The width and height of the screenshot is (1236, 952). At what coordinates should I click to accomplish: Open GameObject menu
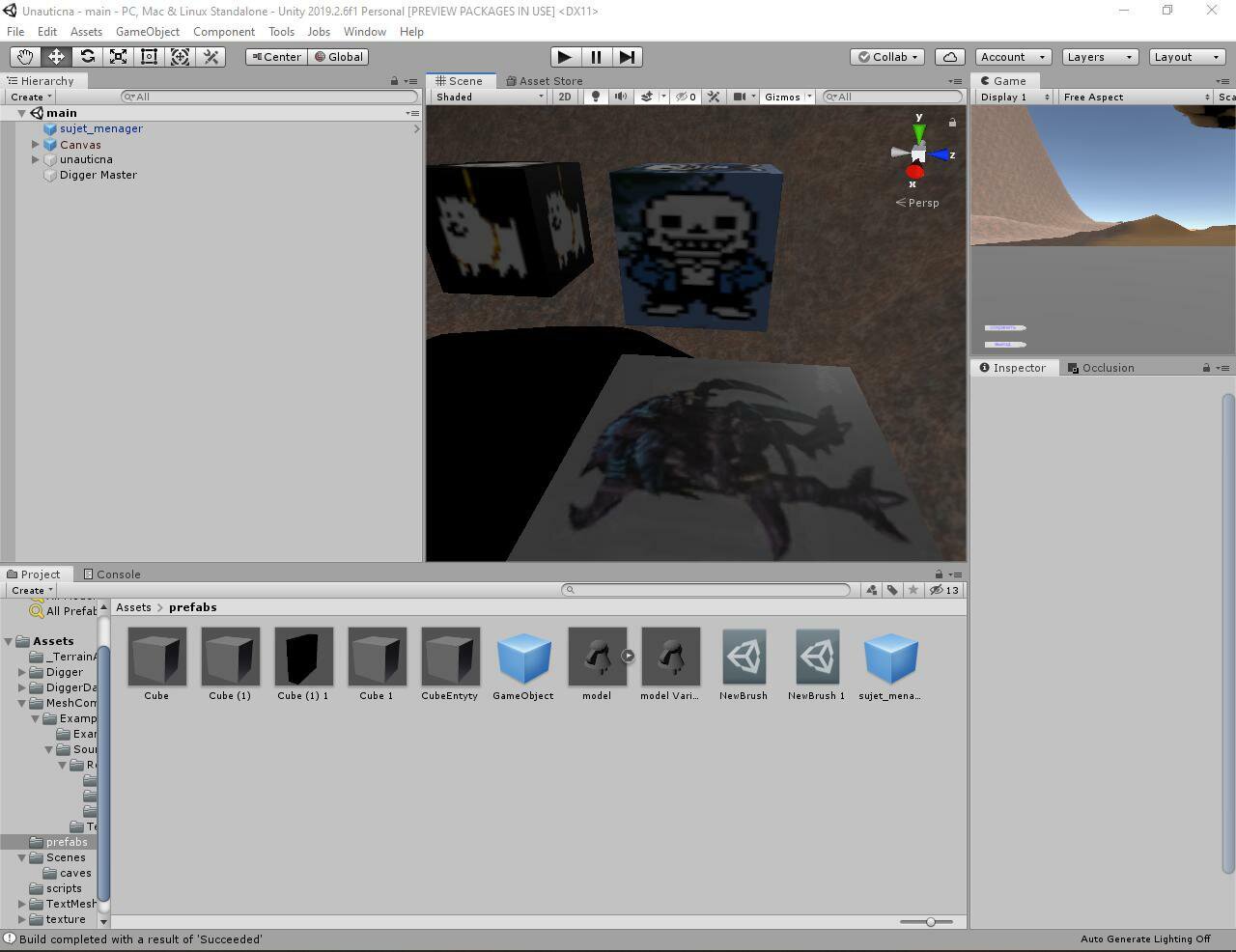[148, 32]
